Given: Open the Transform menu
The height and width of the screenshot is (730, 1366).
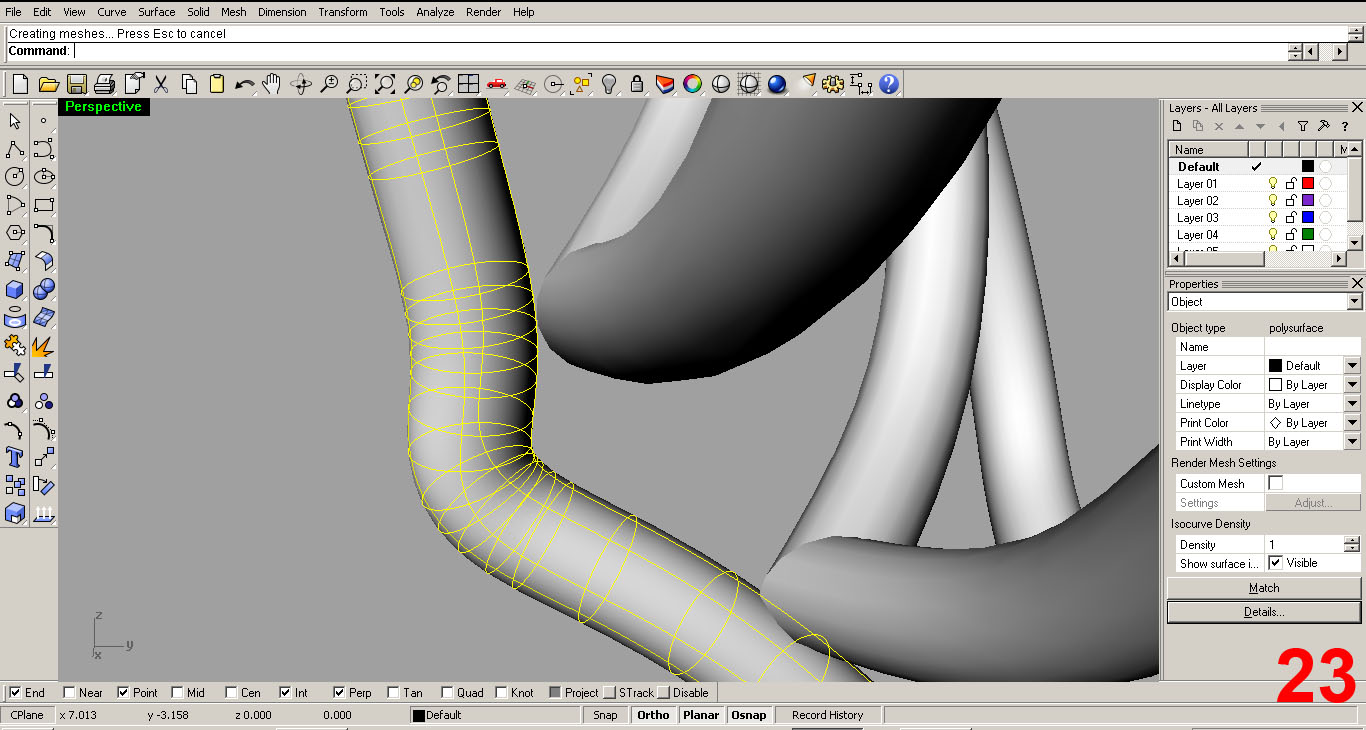Looking at the screenshot, I should click(x=343, y=12).
